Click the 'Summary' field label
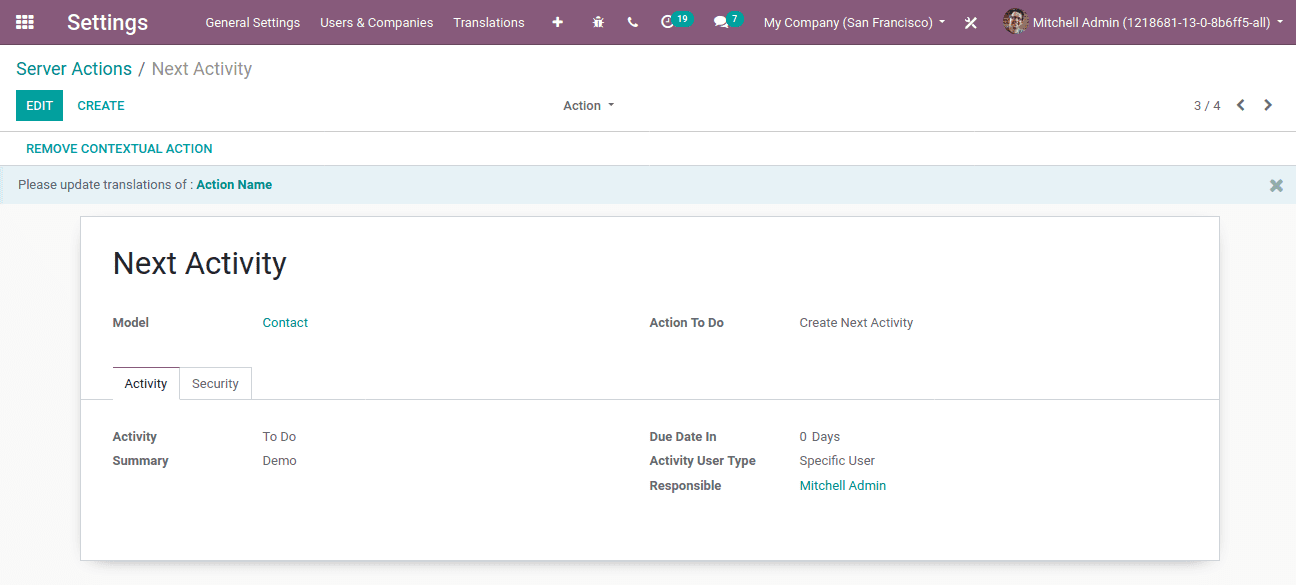This screenshot has width=1296, height=585. coord(141,461)
